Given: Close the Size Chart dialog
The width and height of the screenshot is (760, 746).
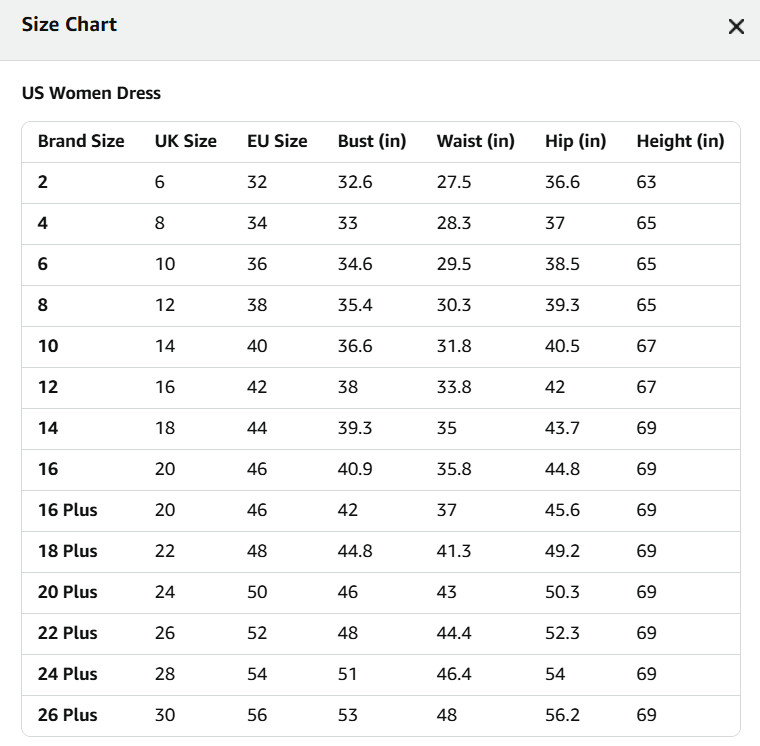Looking at the screenshot, I should [736, 26].
